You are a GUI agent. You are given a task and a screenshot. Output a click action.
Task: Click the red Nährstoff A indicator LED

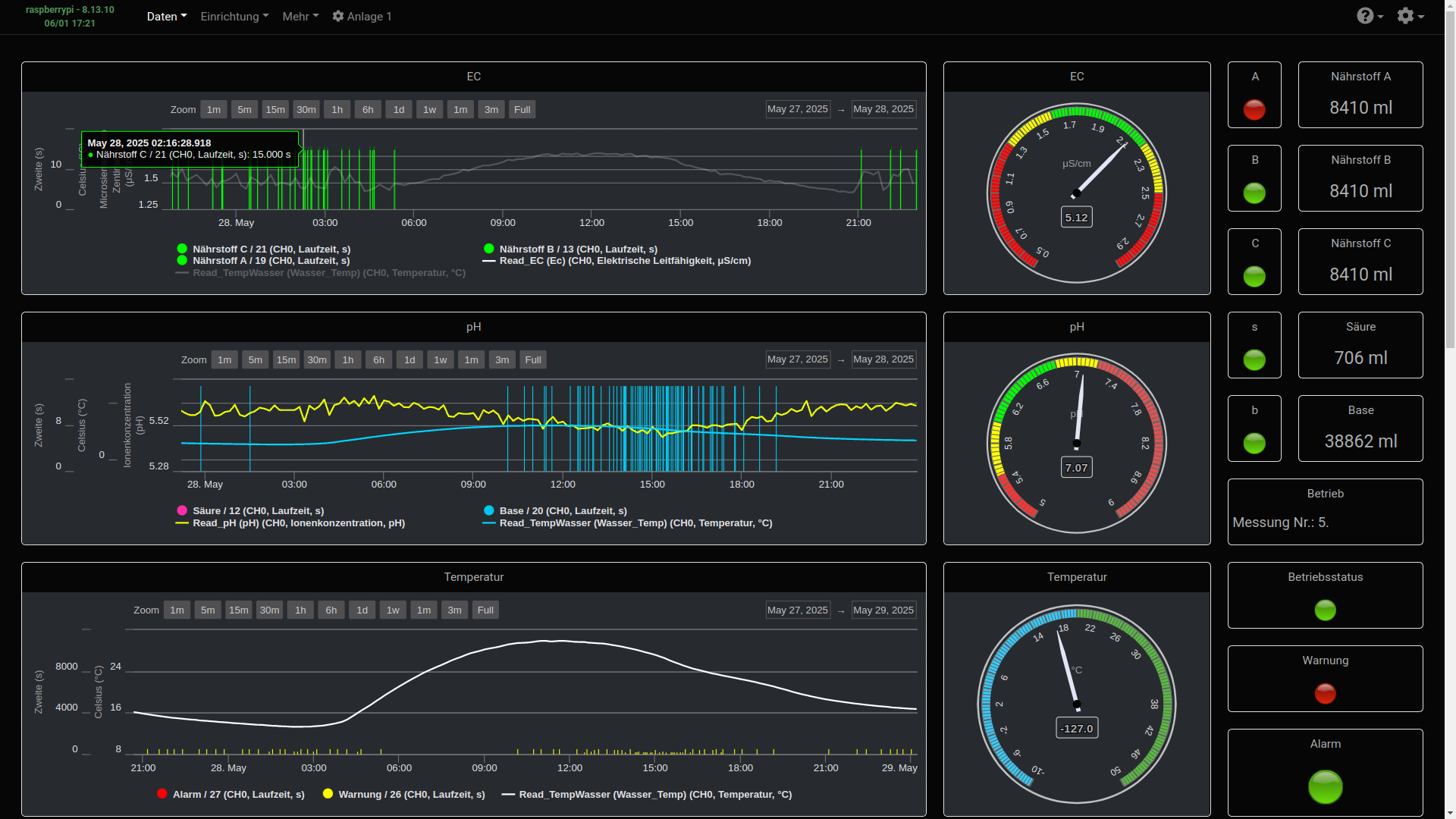coord(1254,110)
